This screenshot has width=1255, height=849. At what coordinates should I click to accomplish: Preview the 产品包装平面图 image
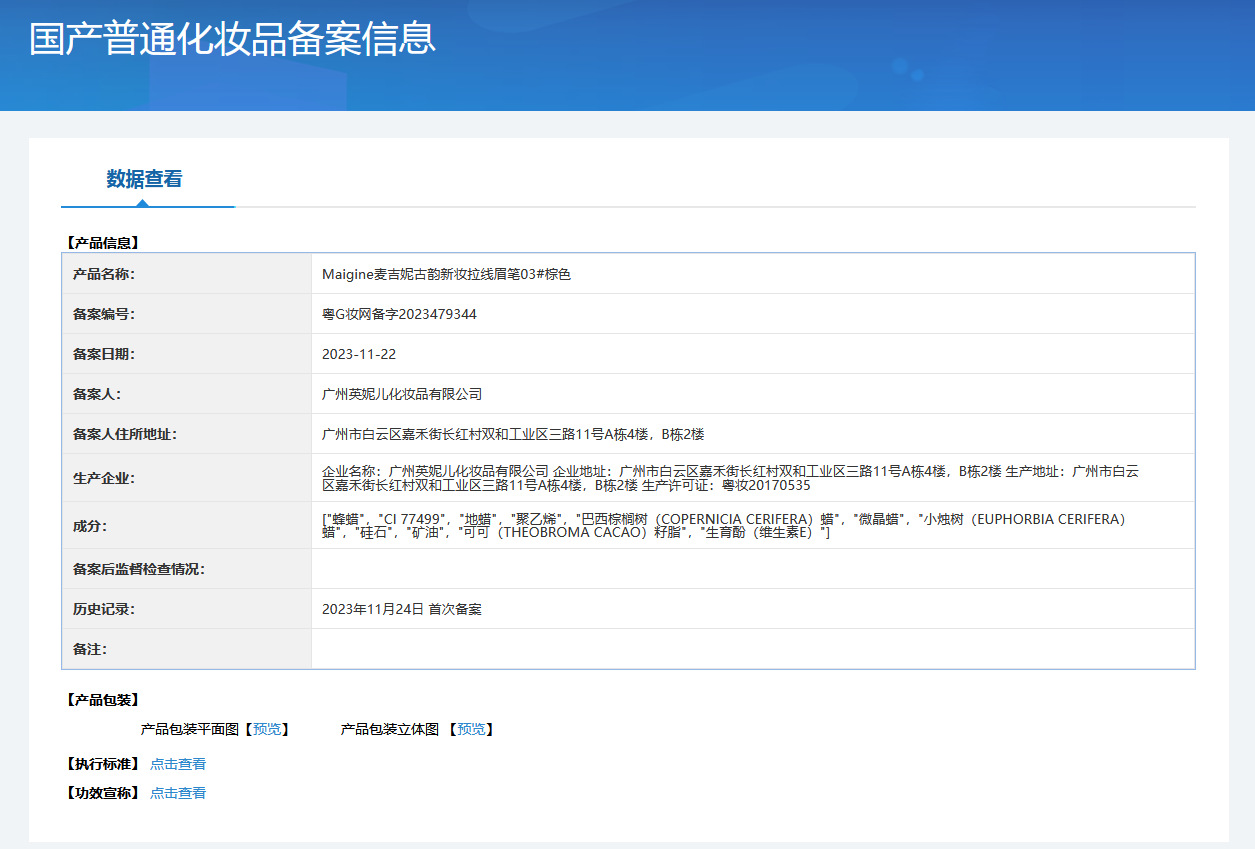(x=267, y=729)
